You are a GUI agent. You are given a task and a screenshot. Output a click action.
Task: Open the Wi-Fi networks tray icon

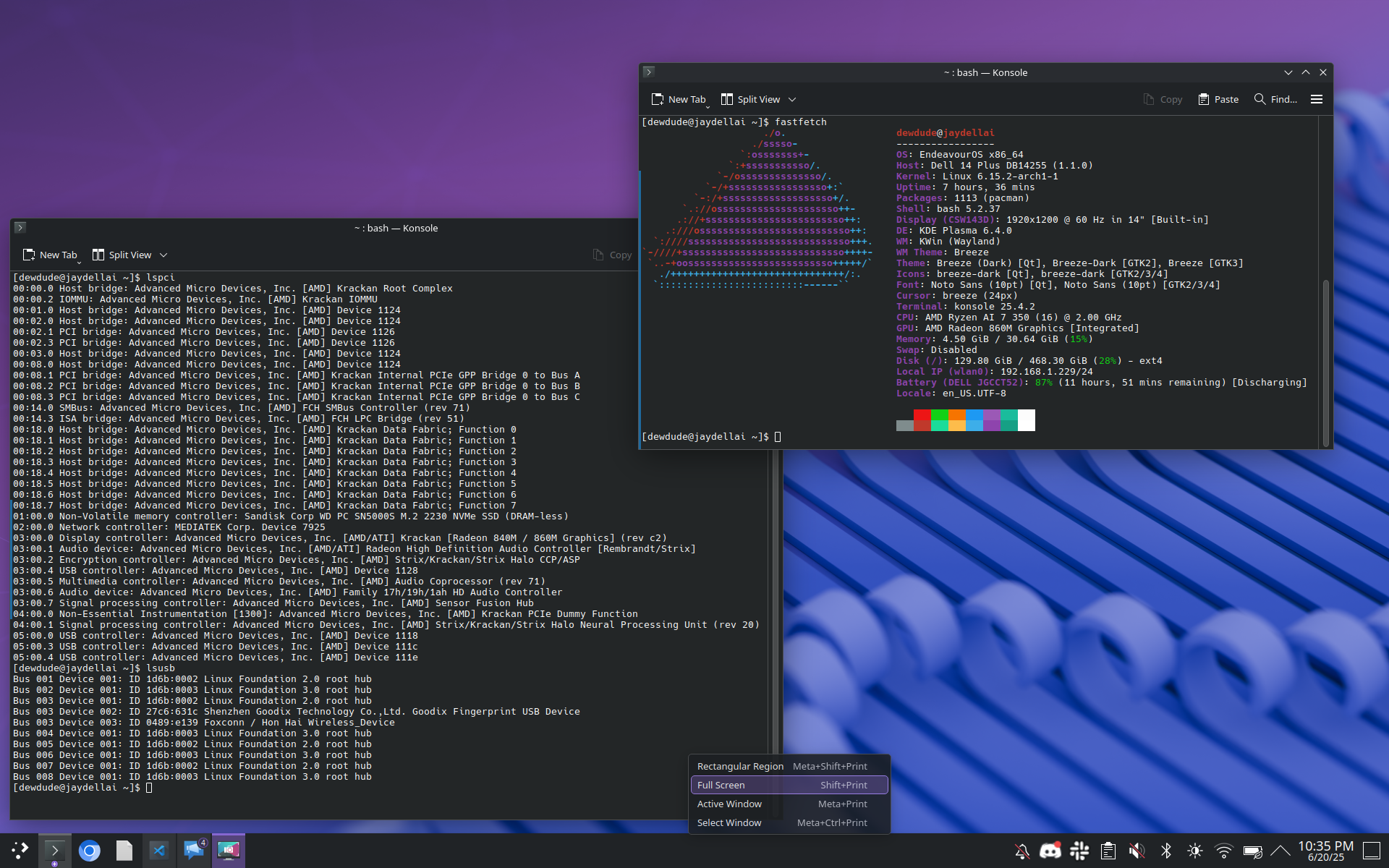pos(1224,851)
